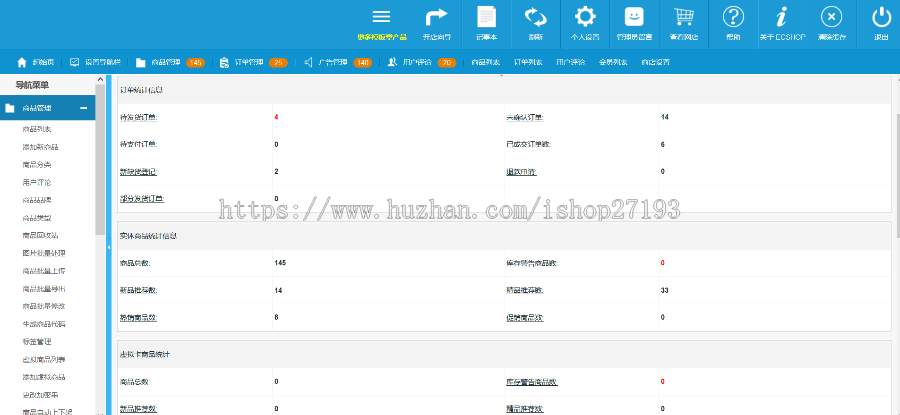
Task: Select 更改加密串 in the sidebar
Action: 40,395
